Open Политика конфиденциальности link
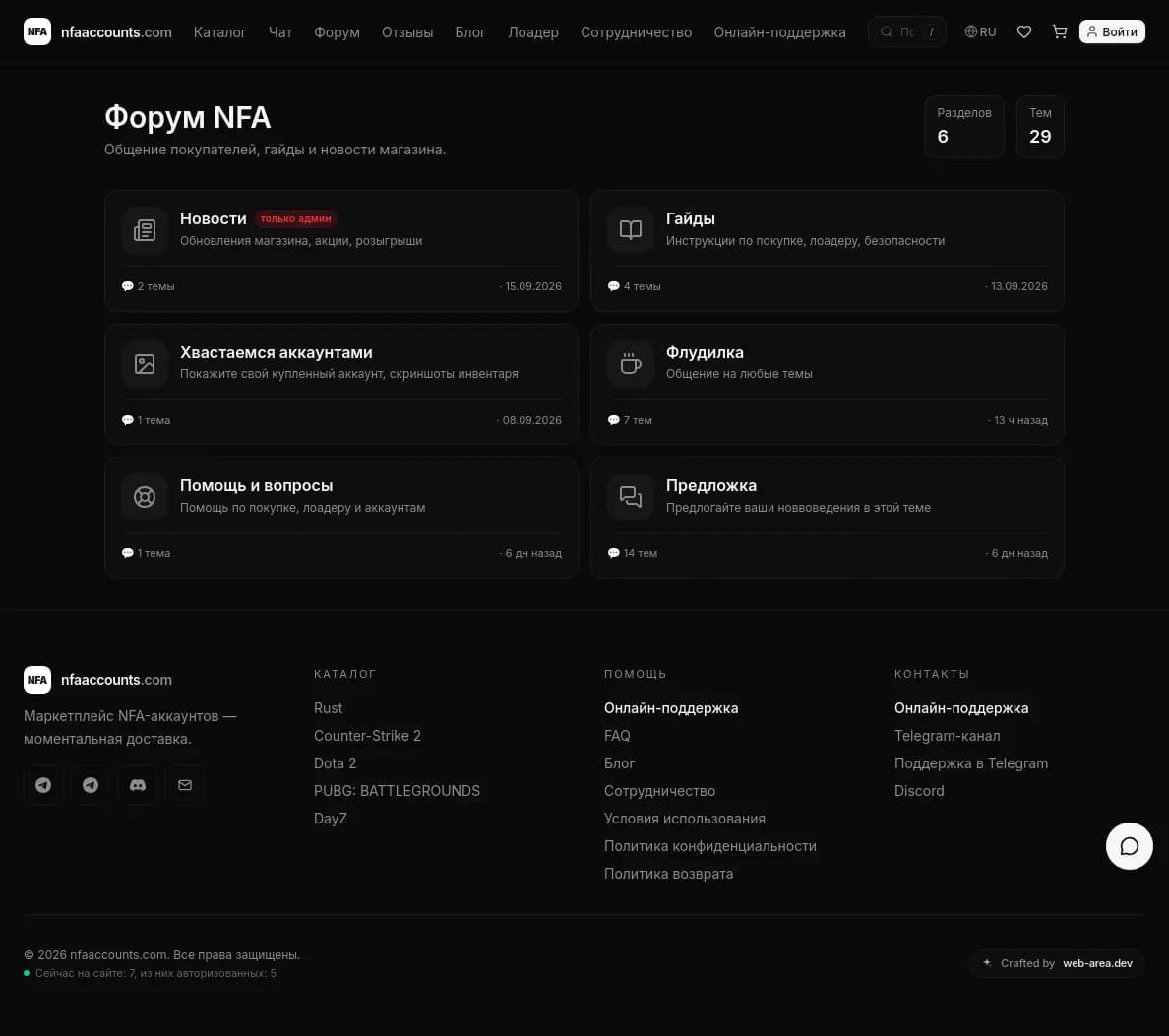1169x1036 pixels. pyautogui.click(x=710, y=846)
